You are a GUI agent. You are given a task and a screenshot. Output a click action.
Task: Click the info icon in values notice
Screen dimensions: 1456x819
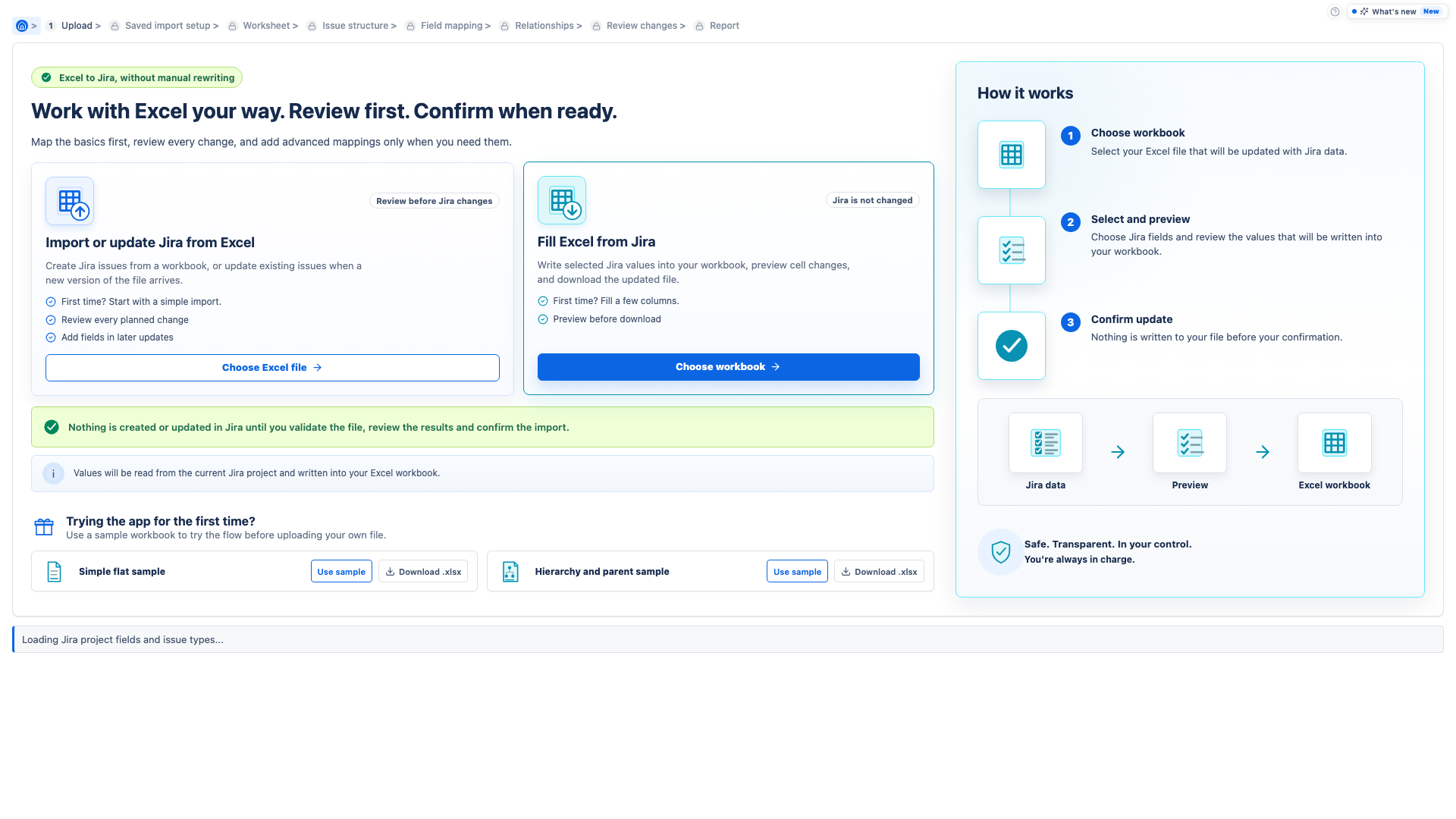pyautogui.click(x=53, y=473)
